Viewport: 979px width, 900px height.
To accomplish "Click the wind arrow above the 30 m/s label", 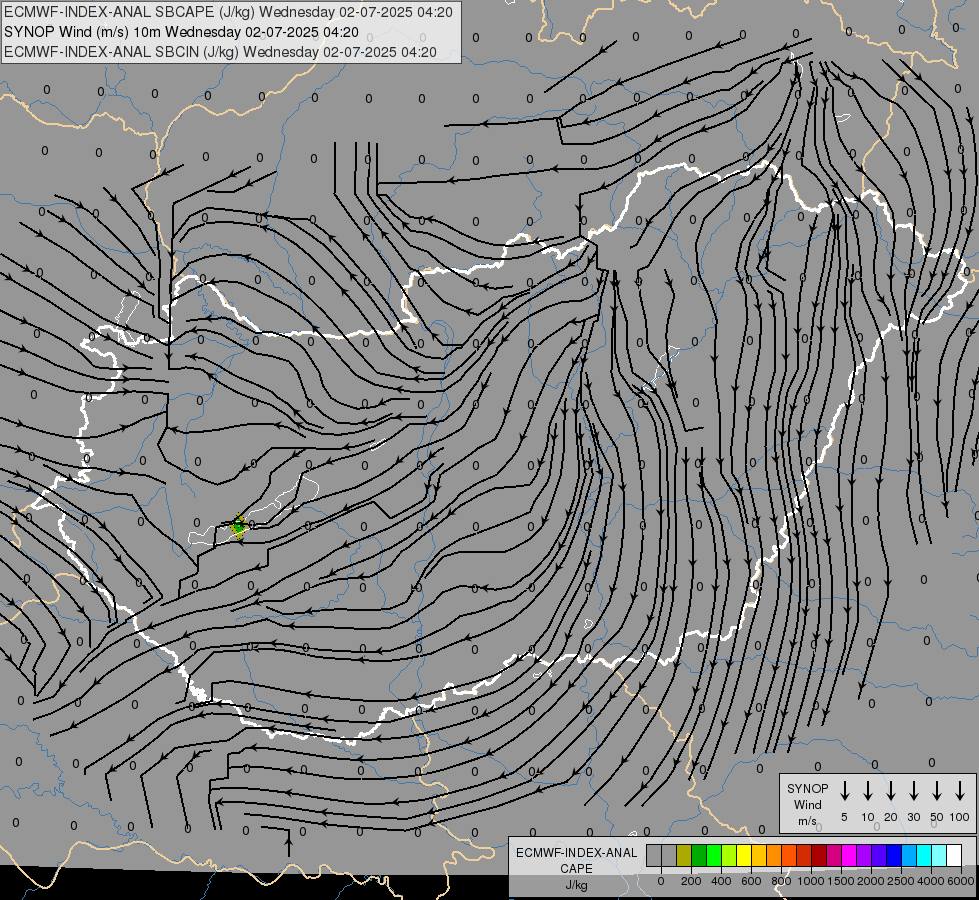I will pos(913,791).
